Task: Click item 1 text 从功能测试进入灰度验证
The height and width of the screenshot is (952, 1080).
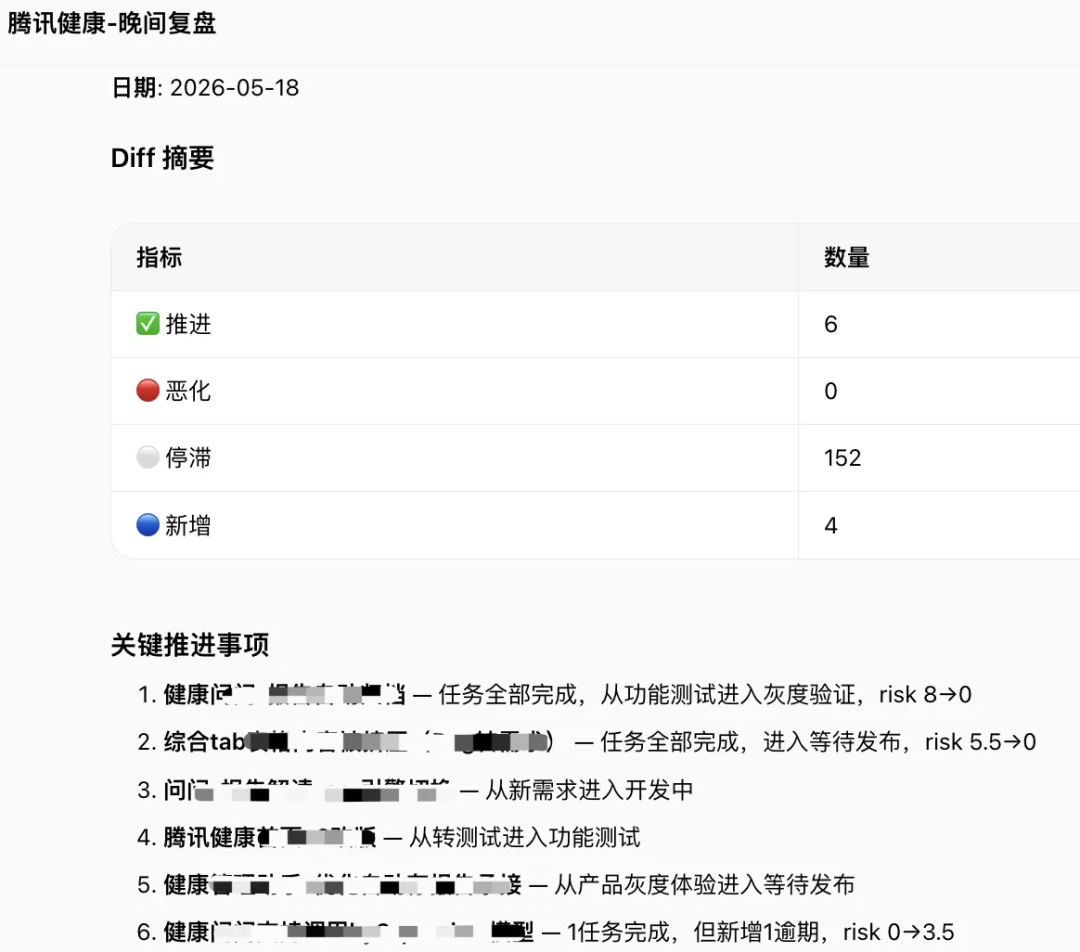Action: pyautogui.click(x=728, y=694)
